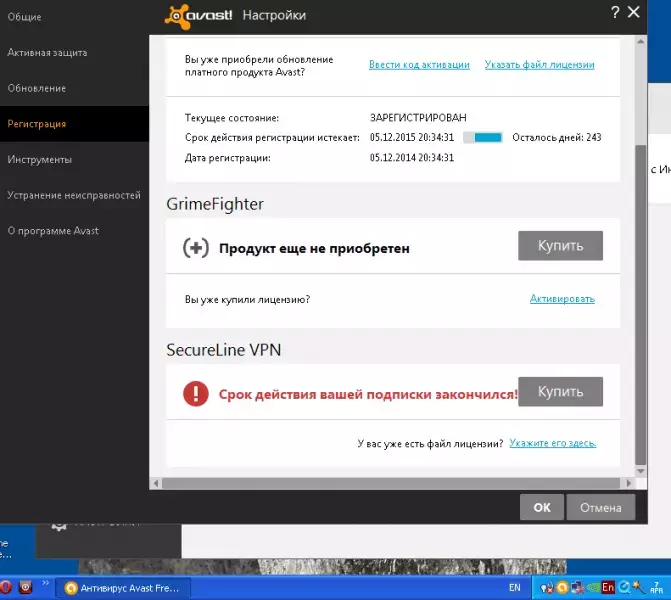Click Купить button for GrimeFighter

(560, 246)
